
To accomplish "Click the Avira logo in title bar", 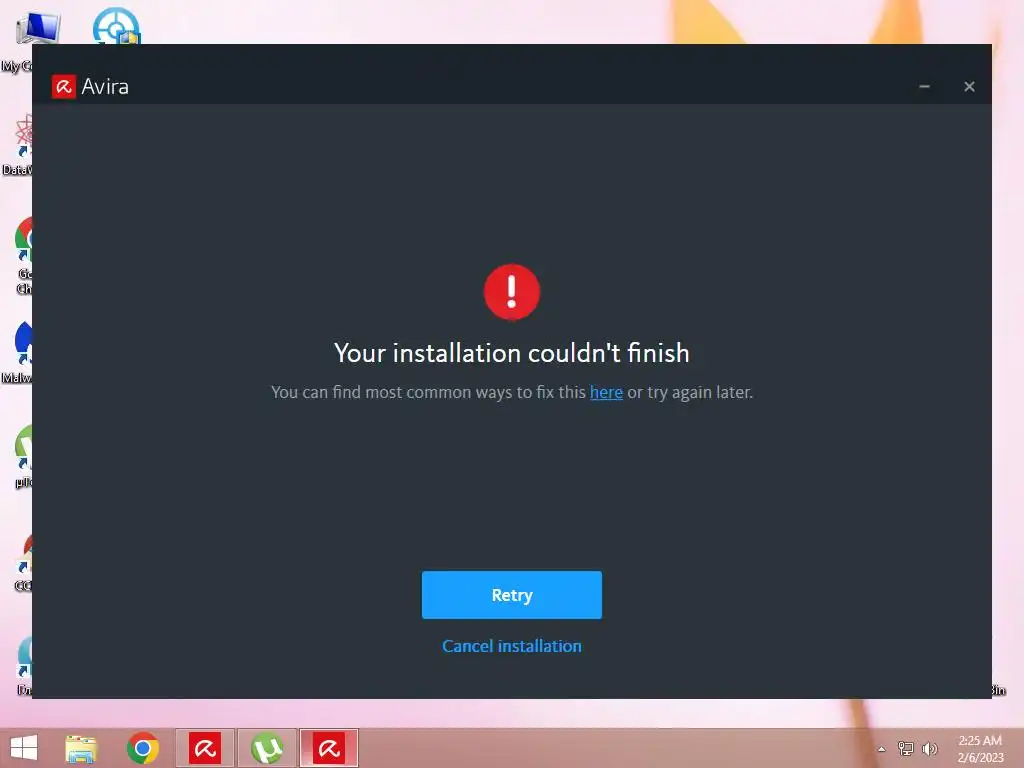I will click(64, 86).
